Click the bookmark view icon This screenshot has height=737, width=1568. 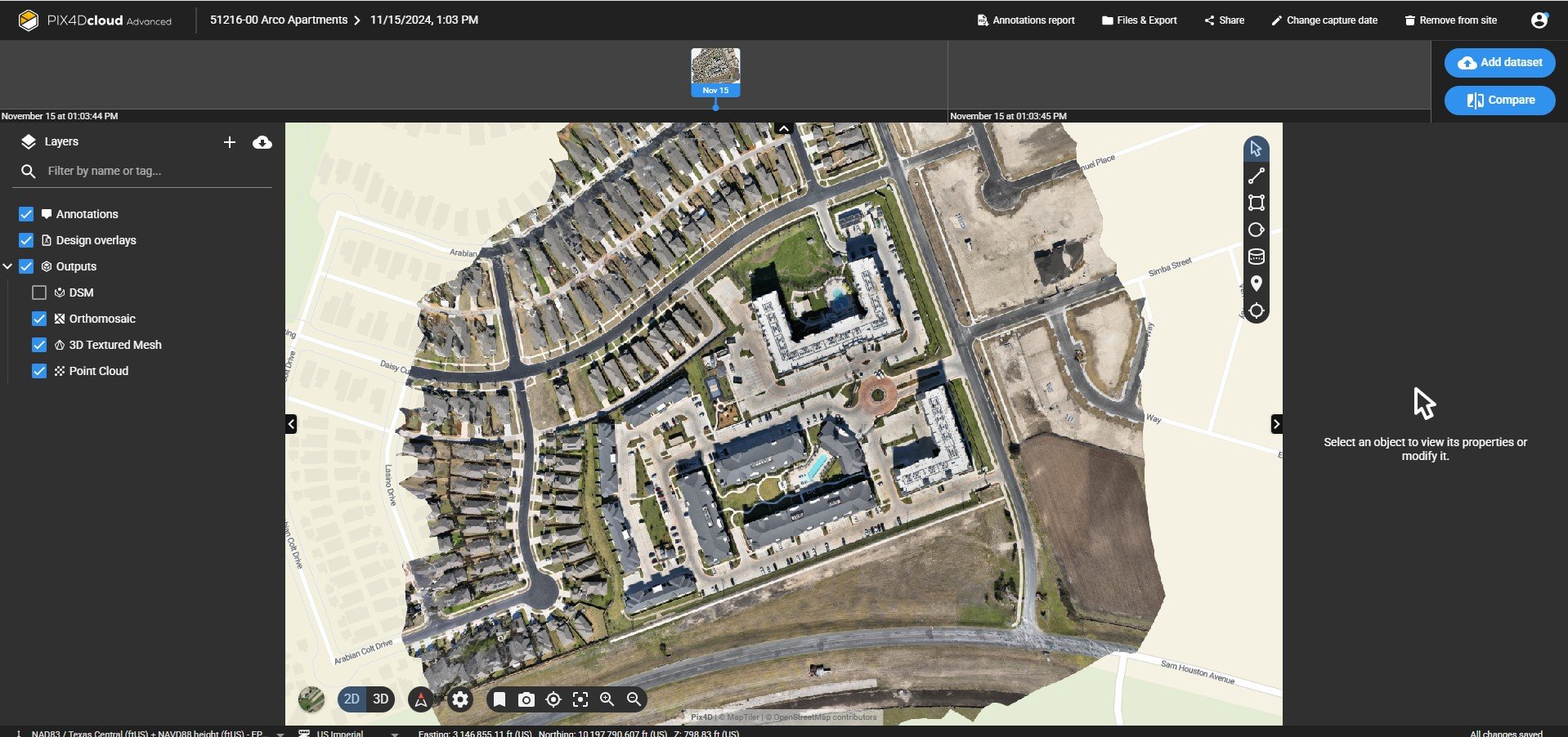point(500,699)
